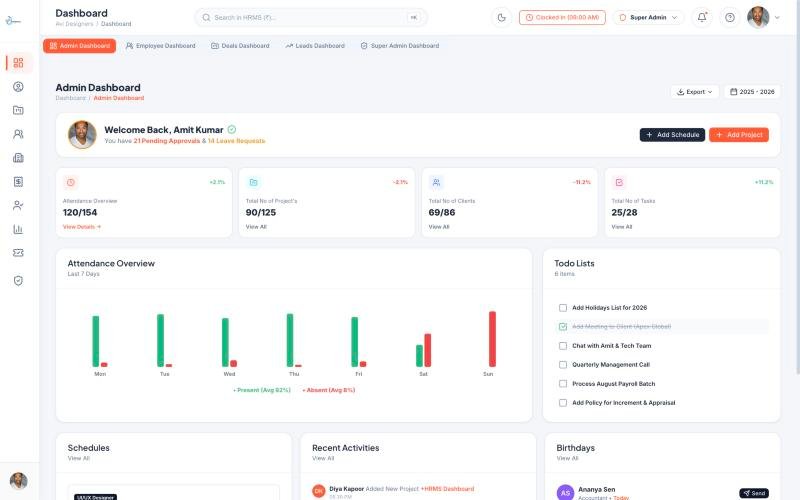Open the dashboard grid icon in sidebar
The width and height of the screenshot is (800, 500).
[18, 63]
